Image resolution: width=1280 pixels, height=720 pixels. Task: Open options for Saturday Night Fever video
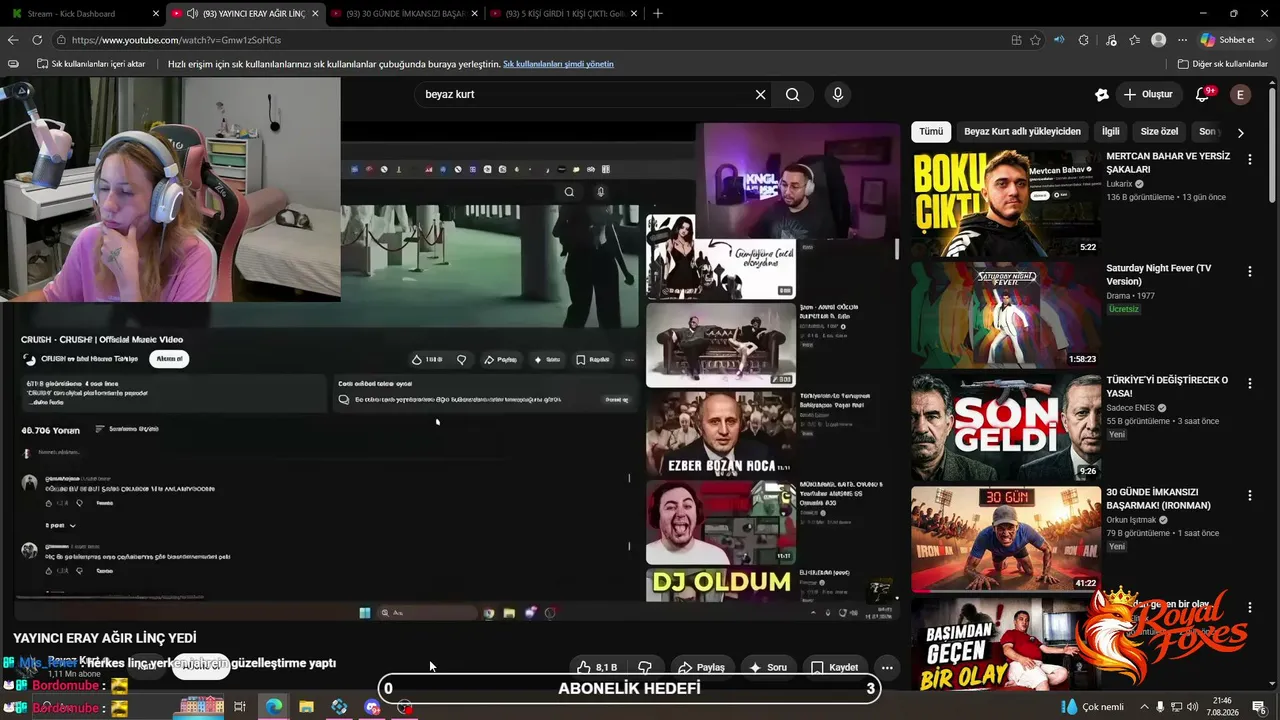point(1249,271)
